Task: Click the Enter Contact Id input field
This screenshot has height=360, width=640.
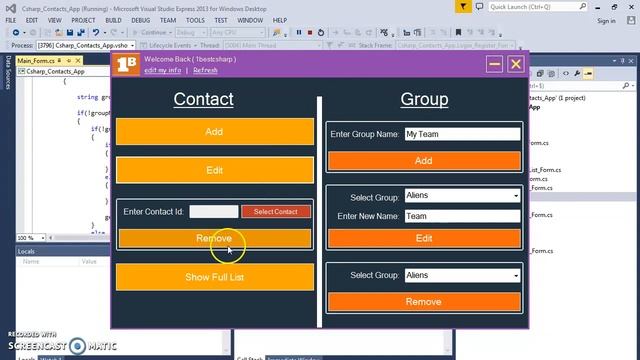Action: click(214, 211)
